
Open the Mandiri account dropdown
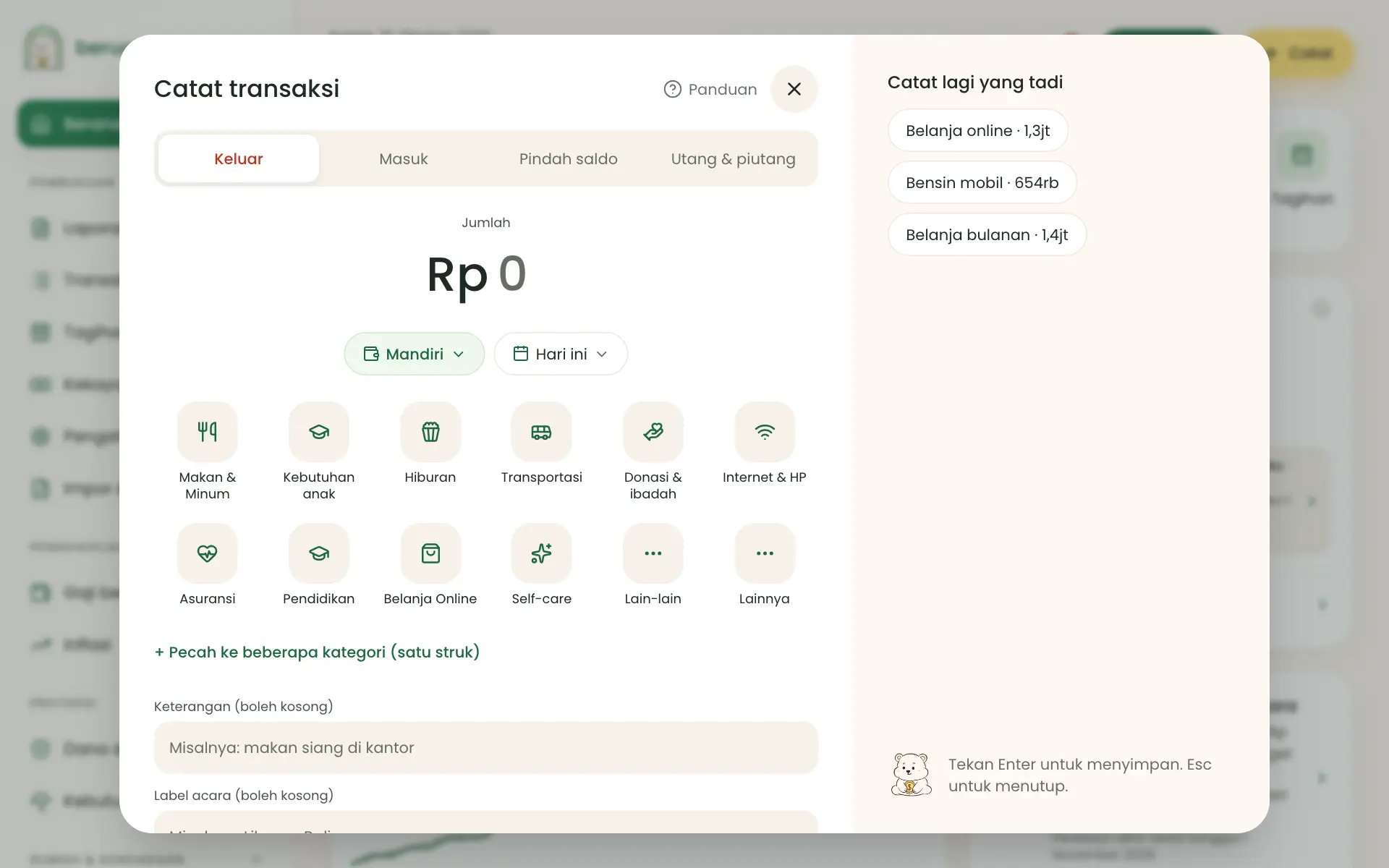pos(414,354)
